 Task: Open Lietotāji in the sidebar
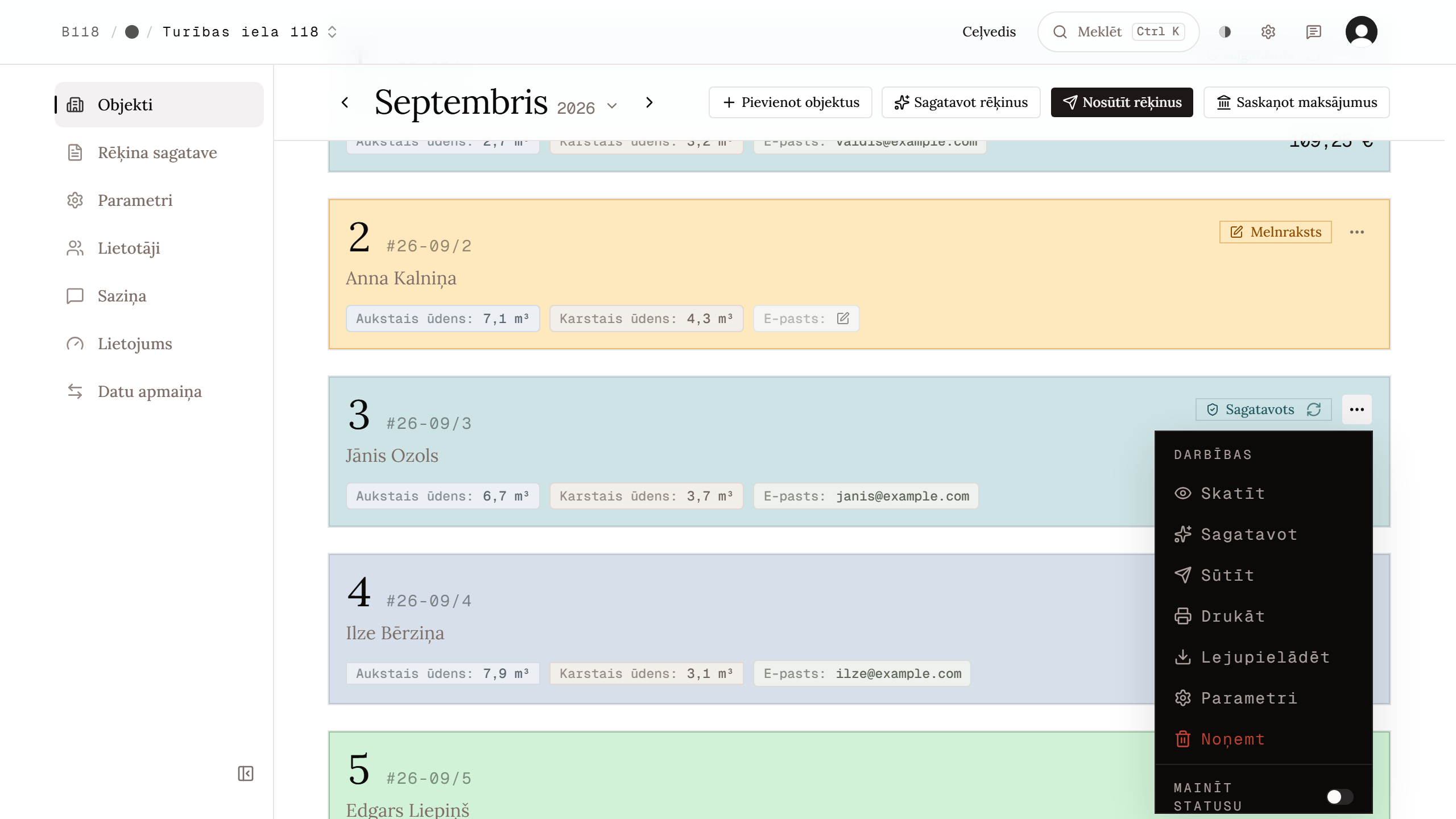click(x=159, y=248)
